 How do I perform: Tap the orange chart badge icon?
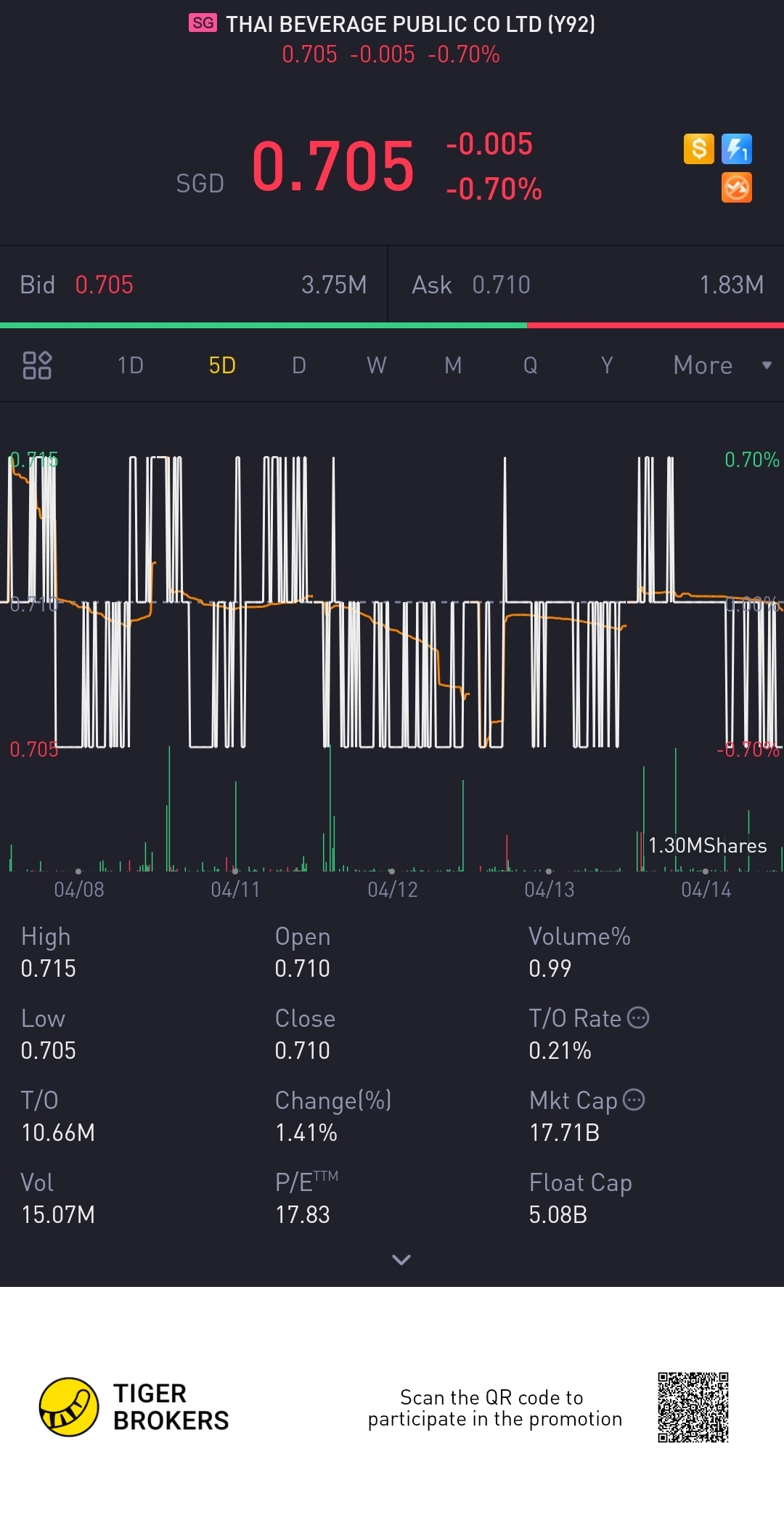tap(737, 187)
